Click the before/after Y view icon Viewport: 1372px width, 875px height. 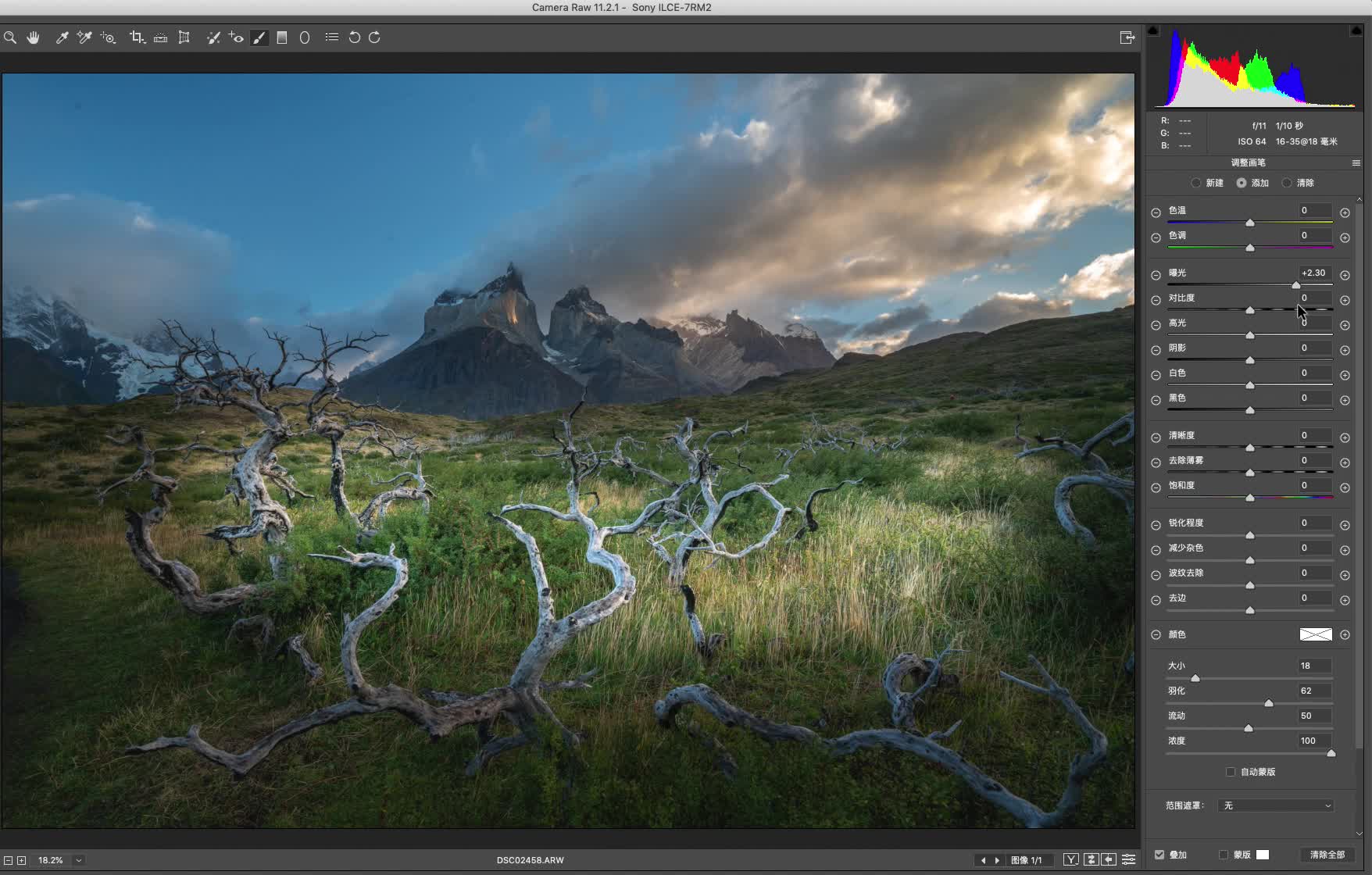[x=1071, y=859]
